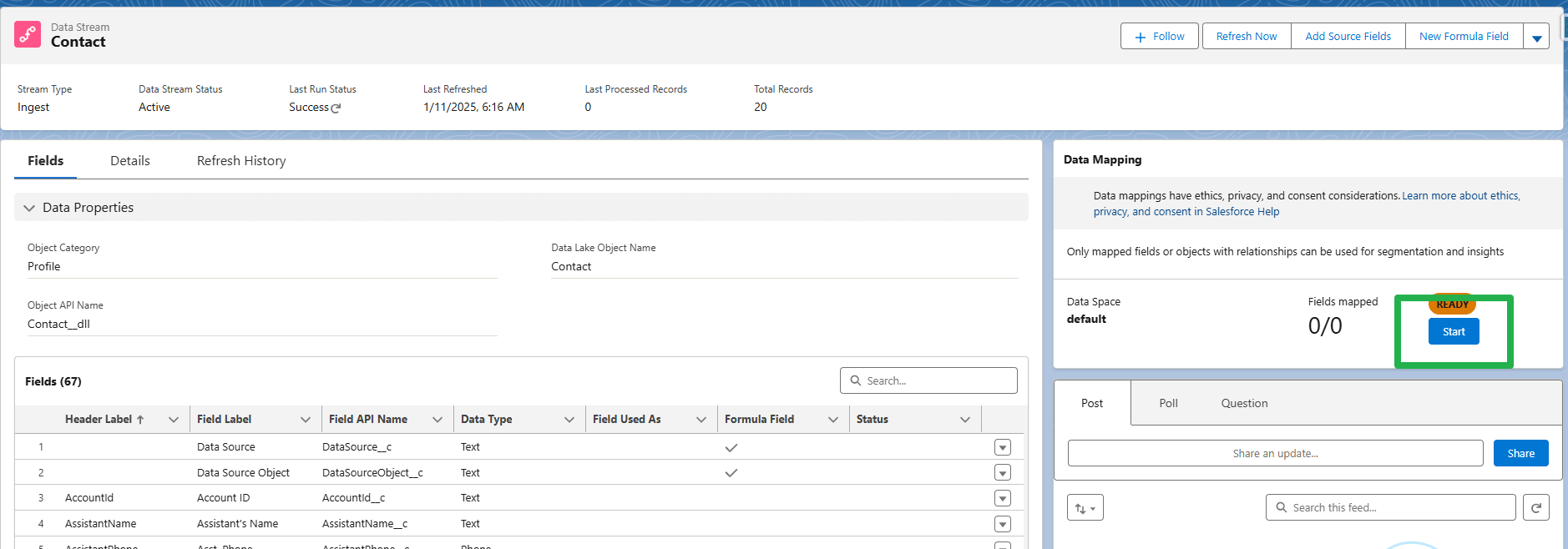Click the Assistant's Name field label
This screenshot has width=1568, height=549.
click(237, 524)
